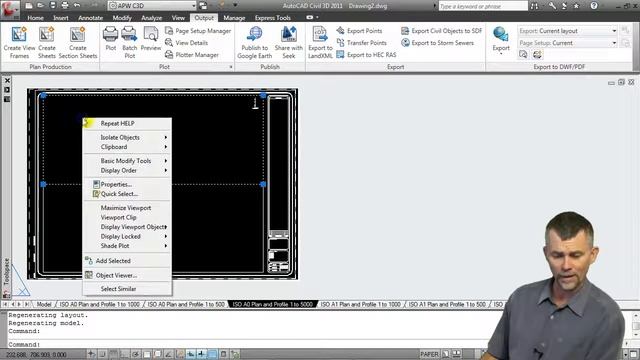Choose Repeat HELP in context menu

coord(127,123)
